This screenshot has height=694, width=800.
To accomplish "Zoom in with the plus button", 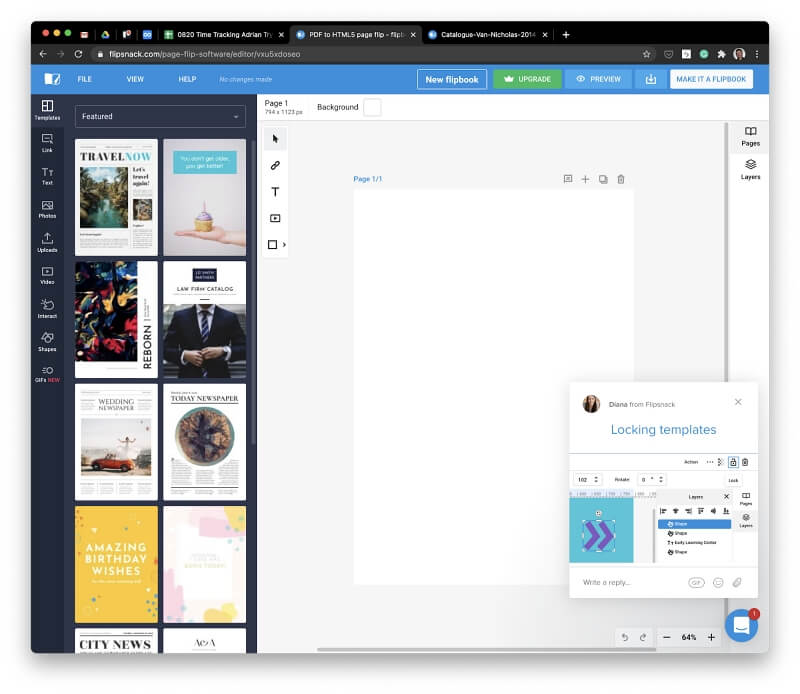I will point(711,637).
